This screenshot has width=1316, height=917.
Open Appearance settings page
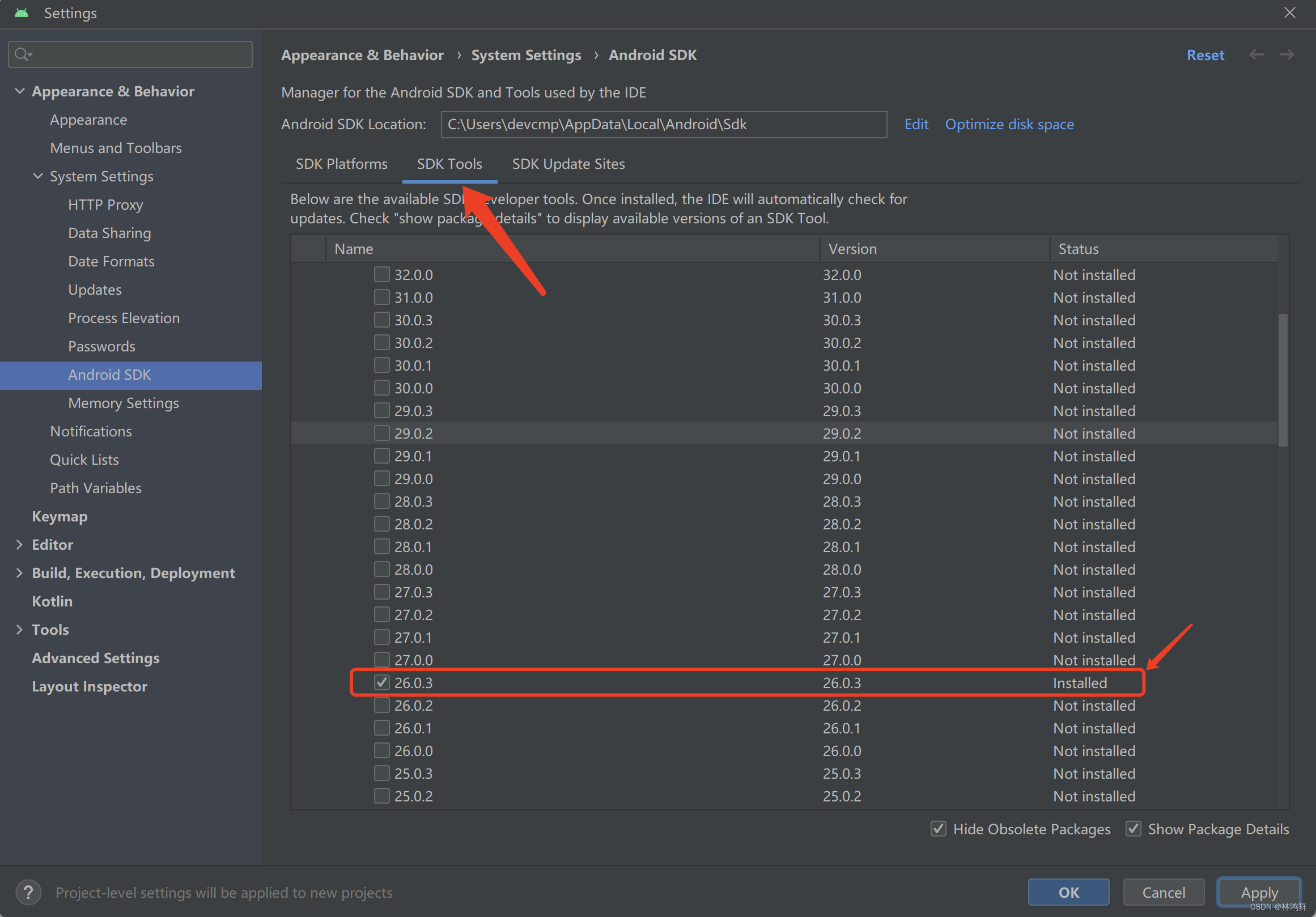point(88,120)
